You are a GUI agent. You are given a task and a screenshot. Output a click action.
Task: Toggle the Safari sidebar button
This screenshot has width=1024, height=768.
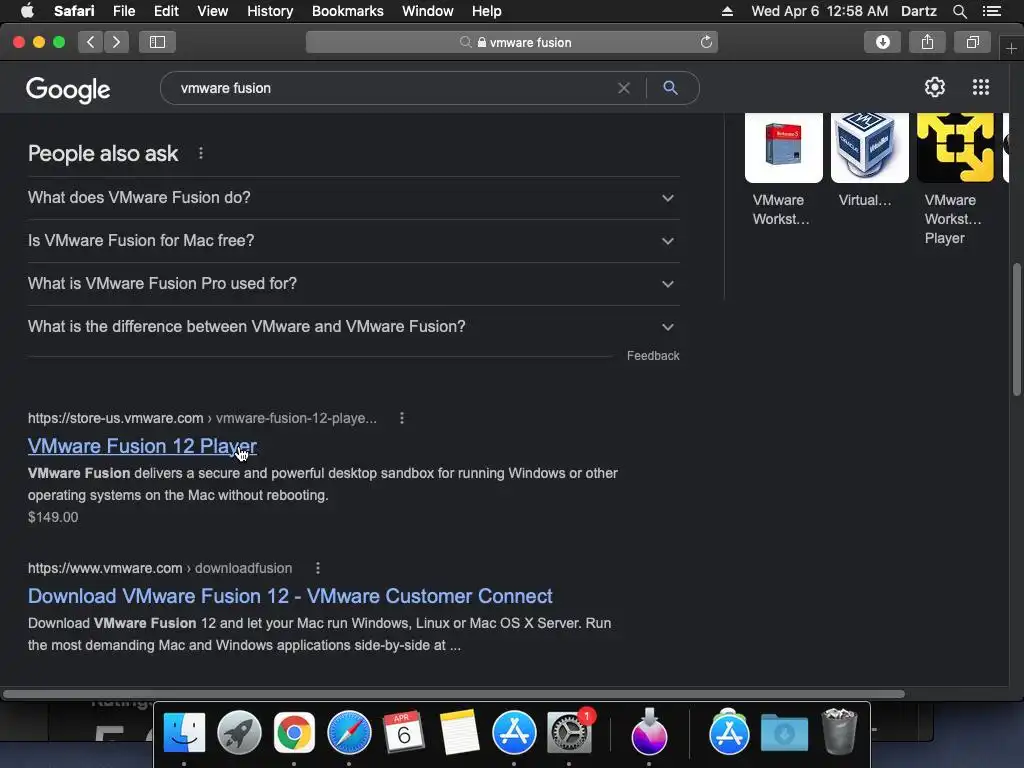tap(157, 42)
